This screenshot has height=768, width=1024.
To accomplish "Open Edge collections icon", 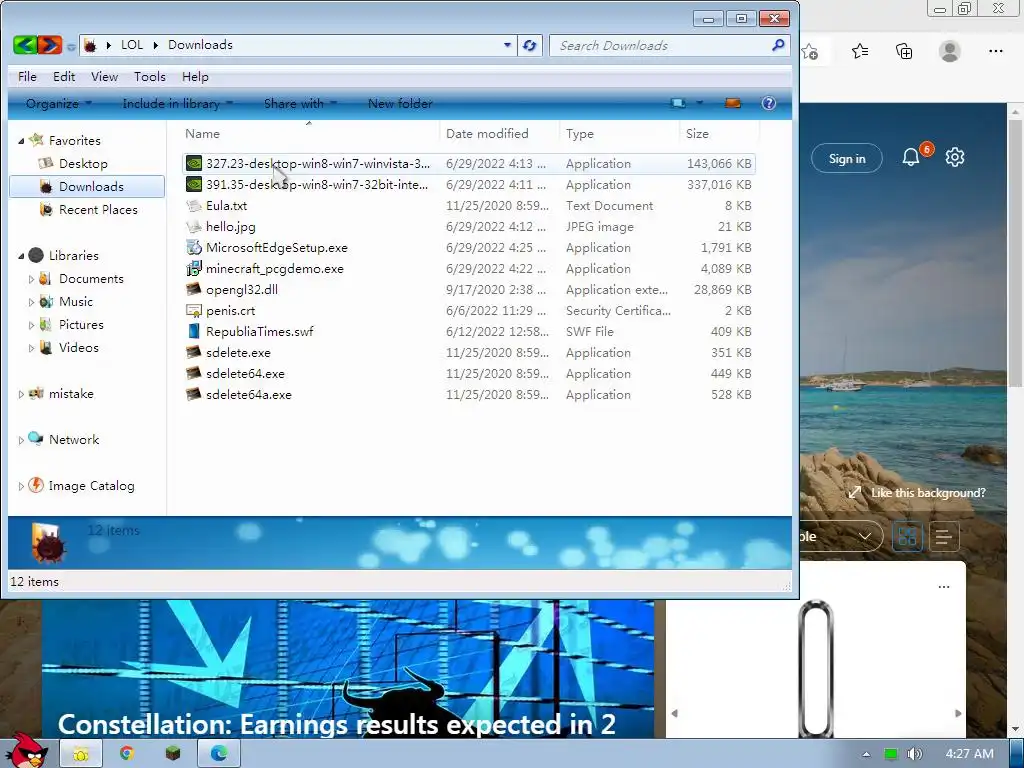I will coord(904,51).
